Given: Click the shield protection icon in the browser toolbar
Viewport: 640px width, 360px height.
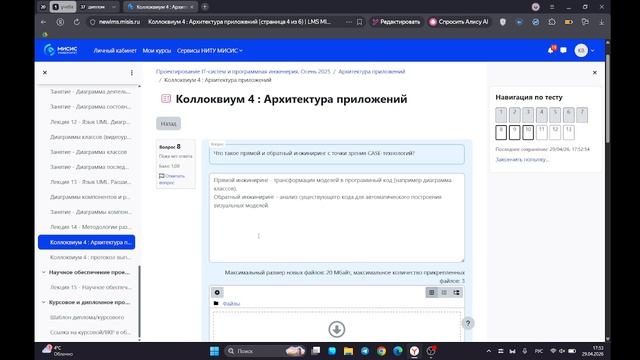Looking at the screenshot, I should click(503, 22).
